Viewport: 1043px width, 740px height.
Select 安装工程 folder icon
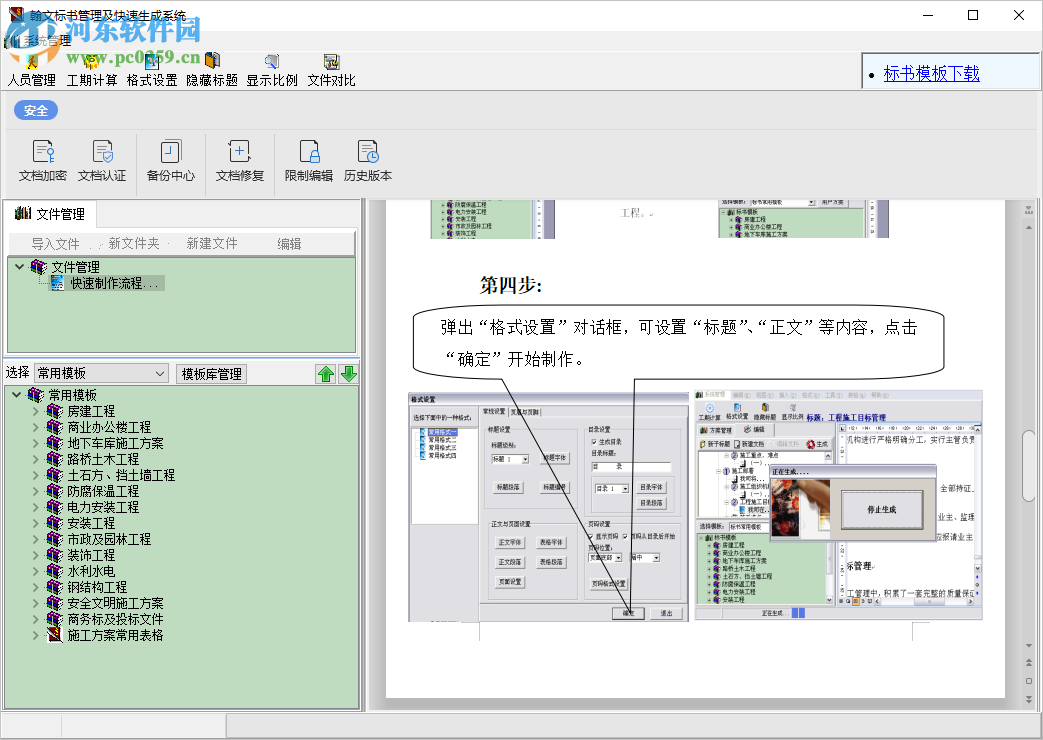coord(55,523)
